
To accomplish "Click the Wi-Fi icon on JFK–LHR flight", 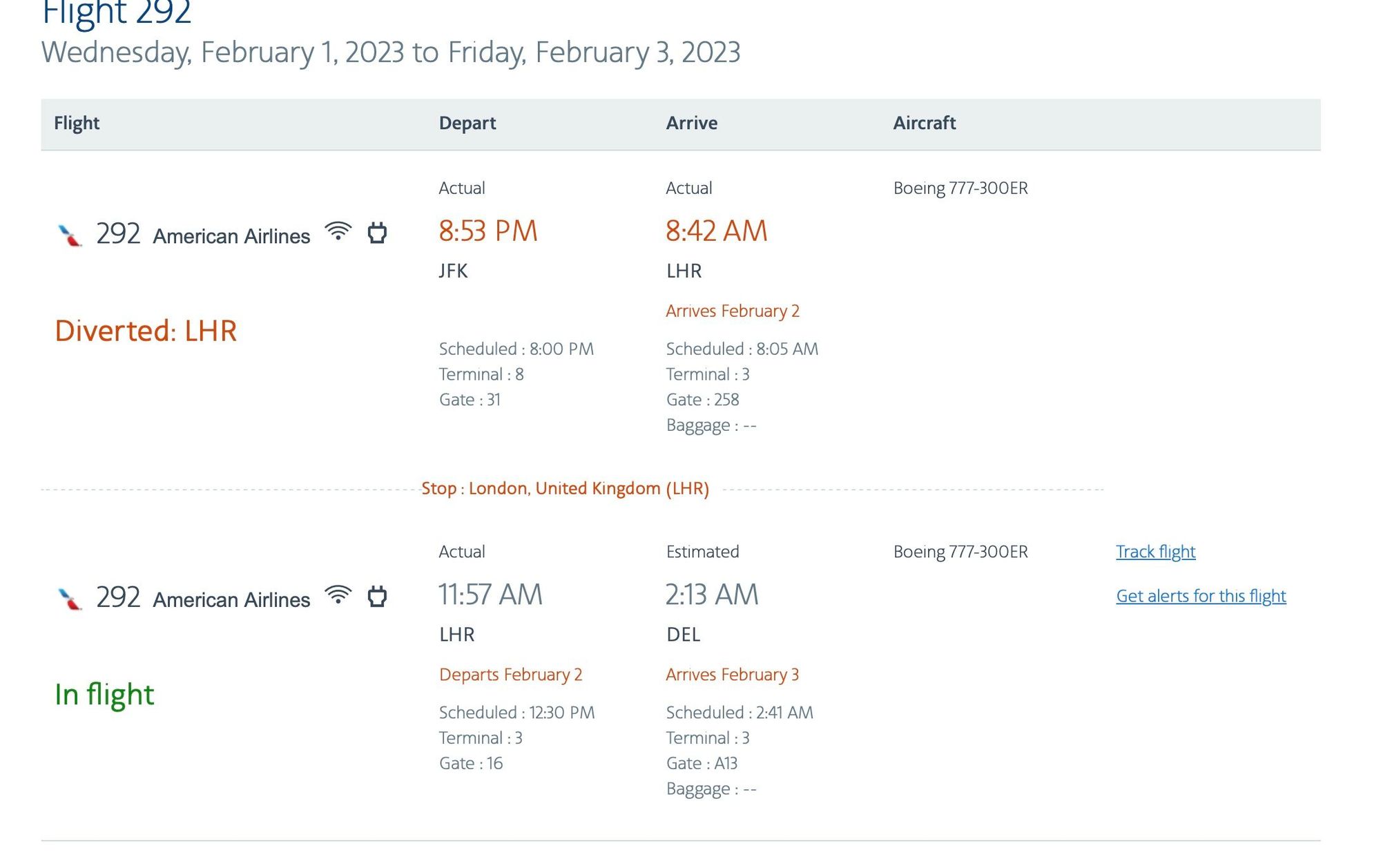I will 338,231.
